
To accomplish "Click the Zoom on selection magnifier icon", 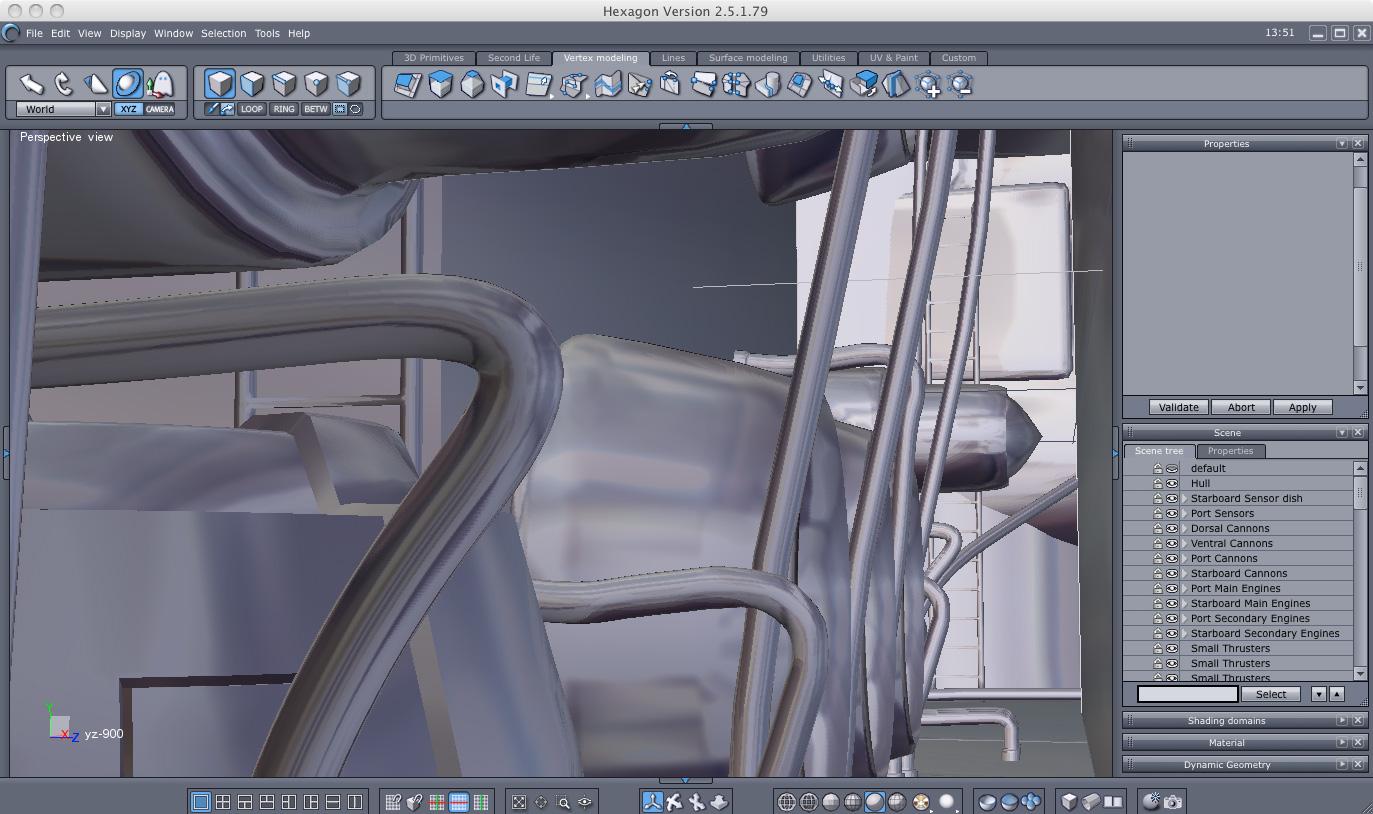I will (563, 802).
